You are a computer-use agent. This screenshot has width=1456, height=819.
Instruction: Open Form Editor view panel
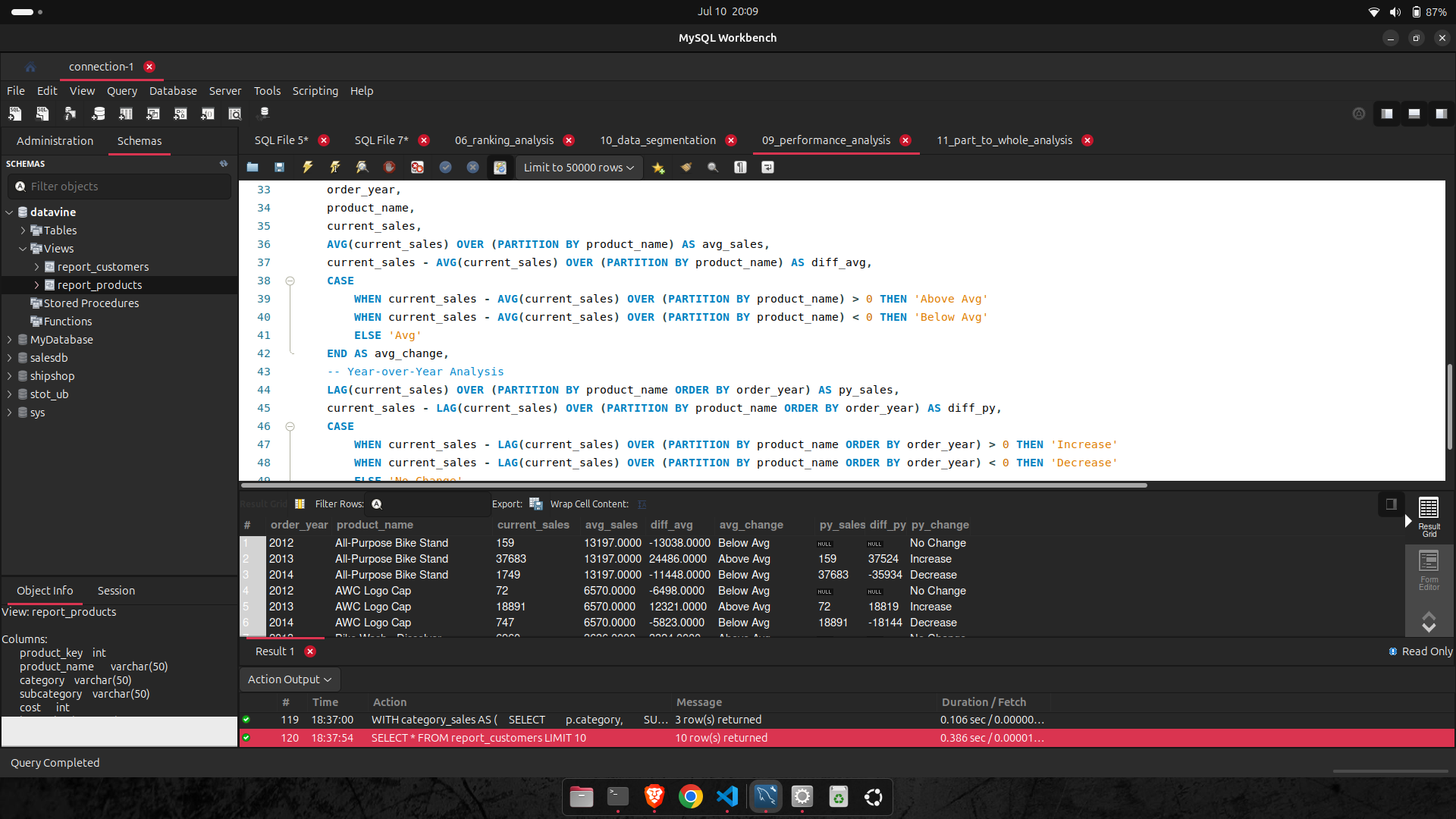1429,570
